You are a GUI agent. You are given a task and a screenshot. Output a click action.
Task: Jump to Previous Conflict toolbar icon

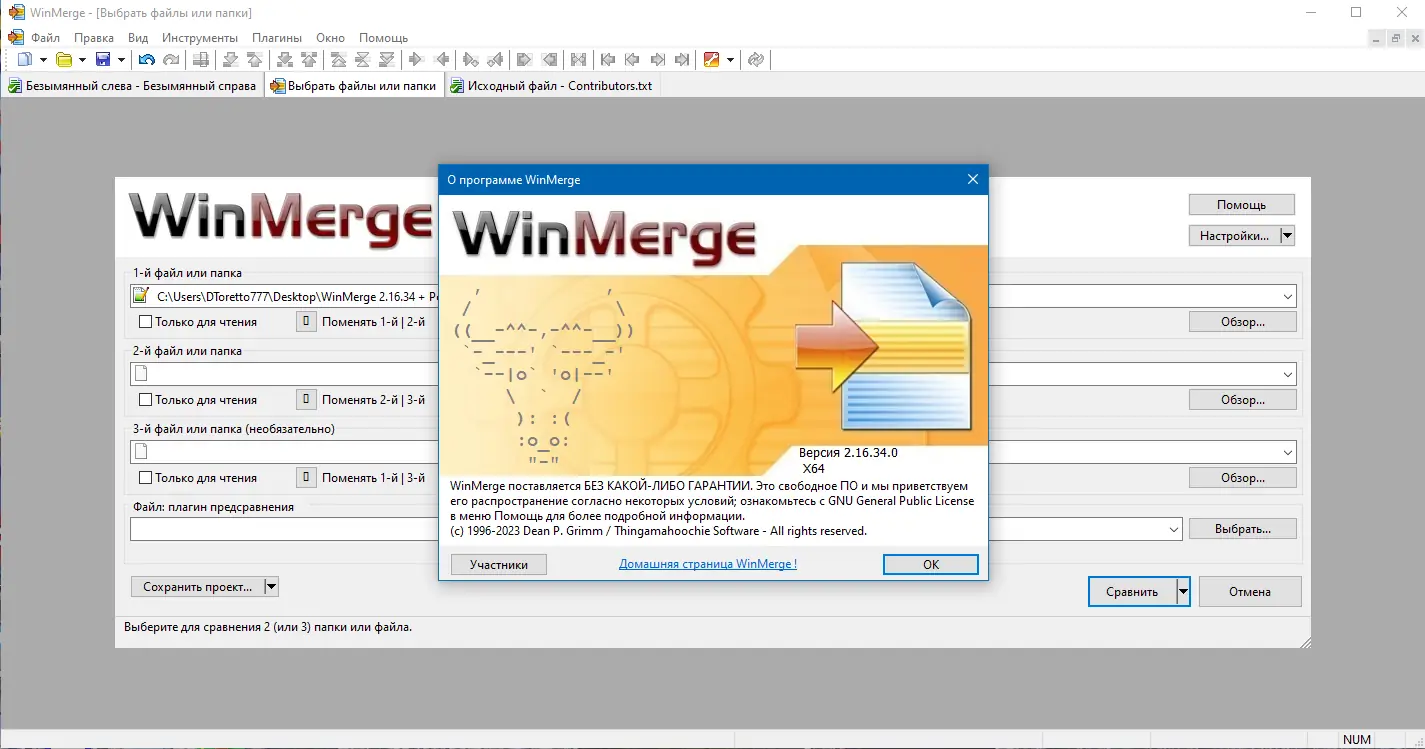(309, 60)
